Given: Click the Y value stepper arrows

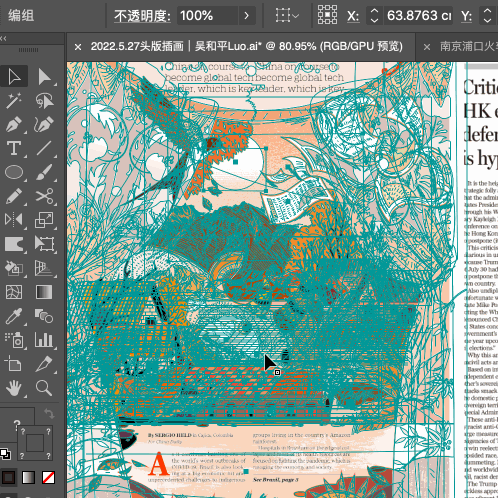Looking at the screenshot, I should [x=487, y=16].
